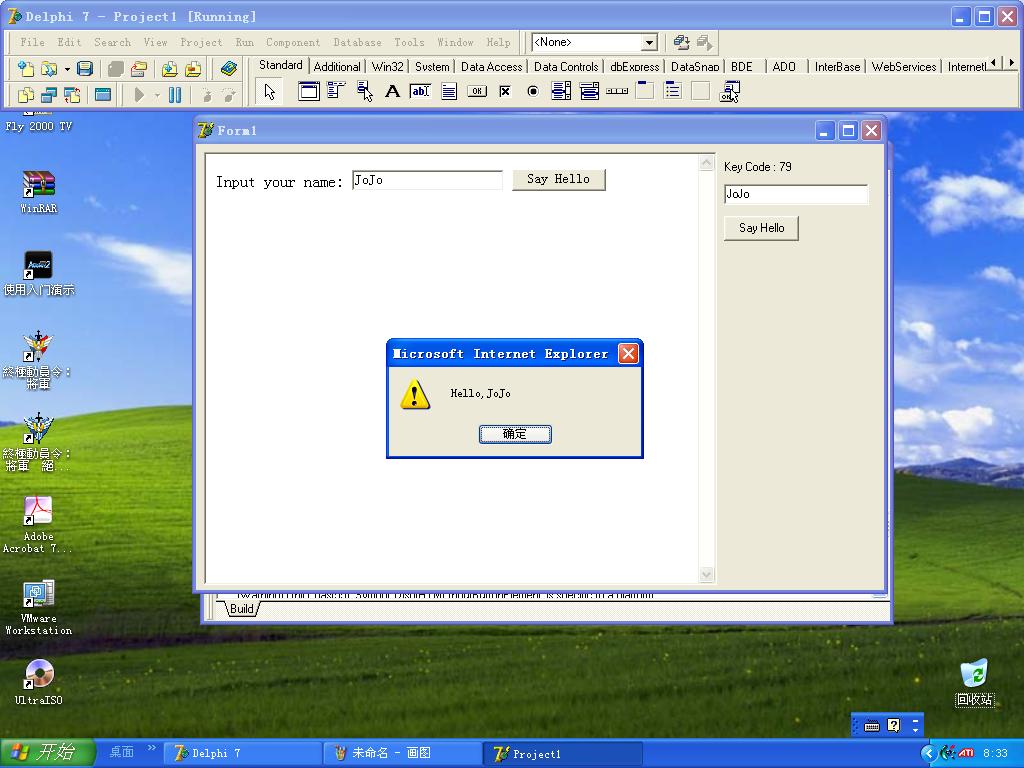The height and width of the screenshot is (768, 1024).
Task: Click the Open file toolbar icon
Action: [x=49, y=69]
